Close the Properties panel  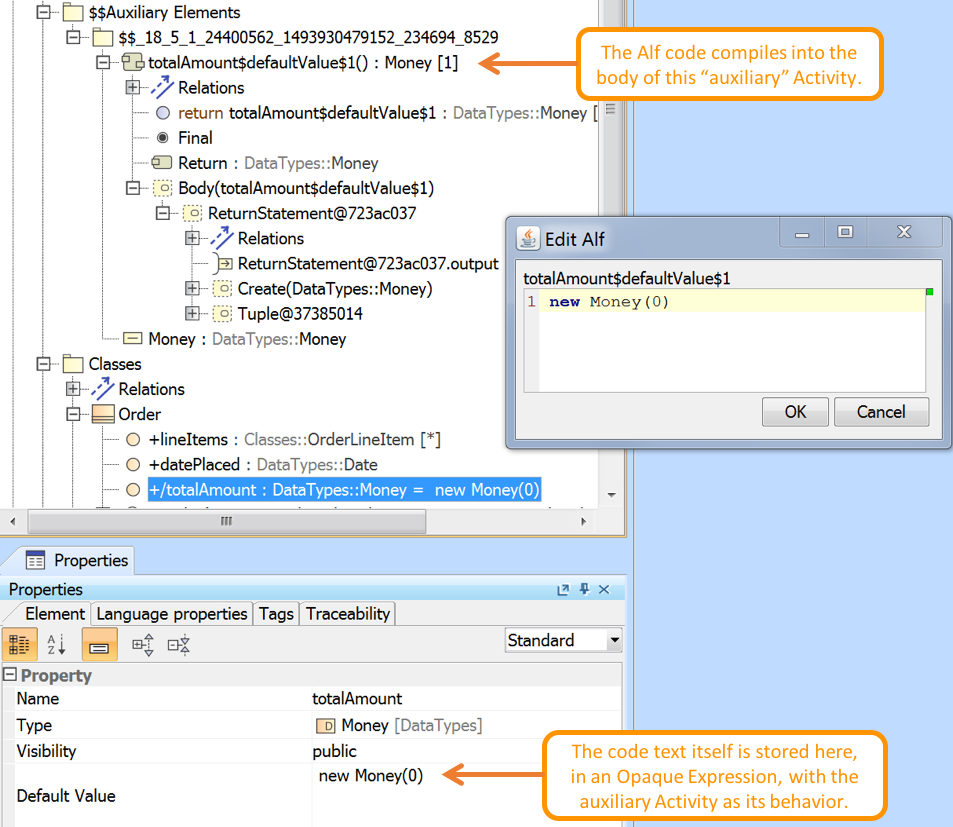click(x=604, y=590)
